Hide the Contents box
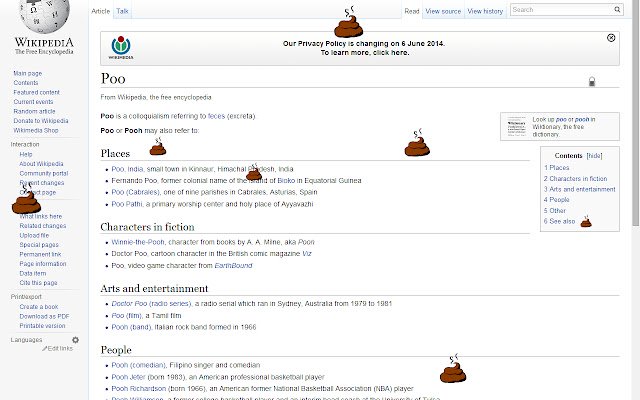 594,156
